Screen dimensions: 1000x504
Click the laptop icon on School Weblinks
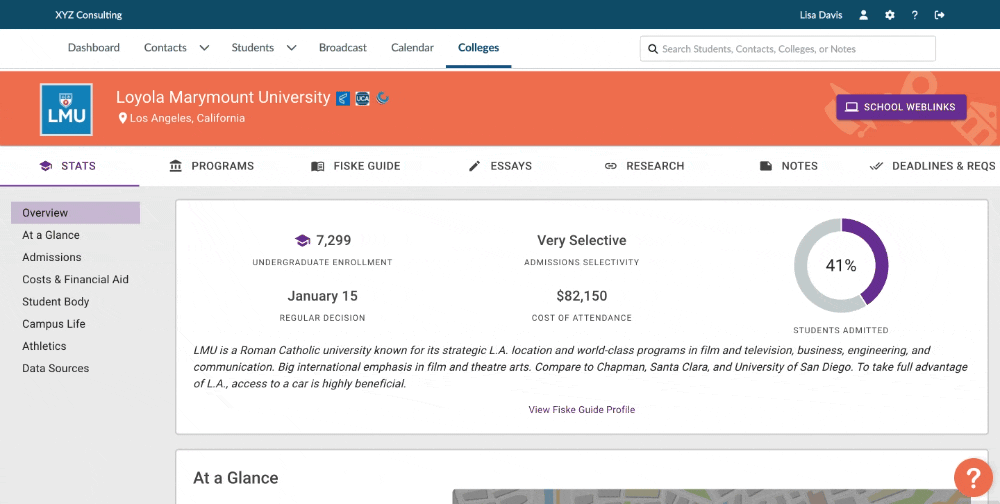[x=851, y=107]
